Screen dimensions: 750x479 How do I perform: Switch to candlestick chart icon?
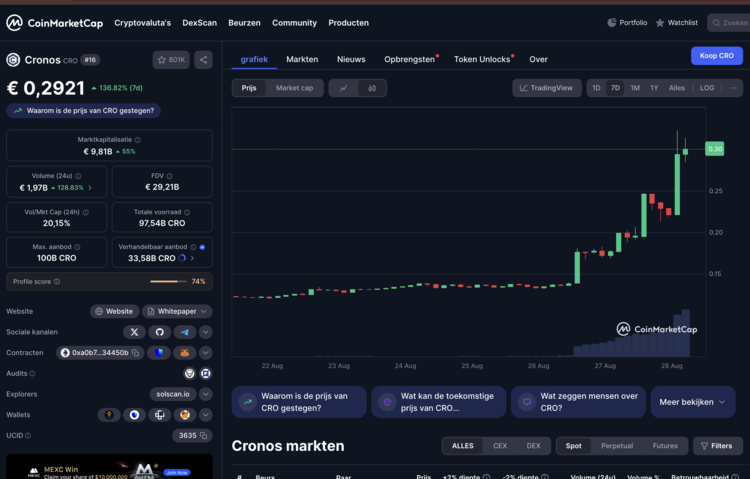coord(372,88)
